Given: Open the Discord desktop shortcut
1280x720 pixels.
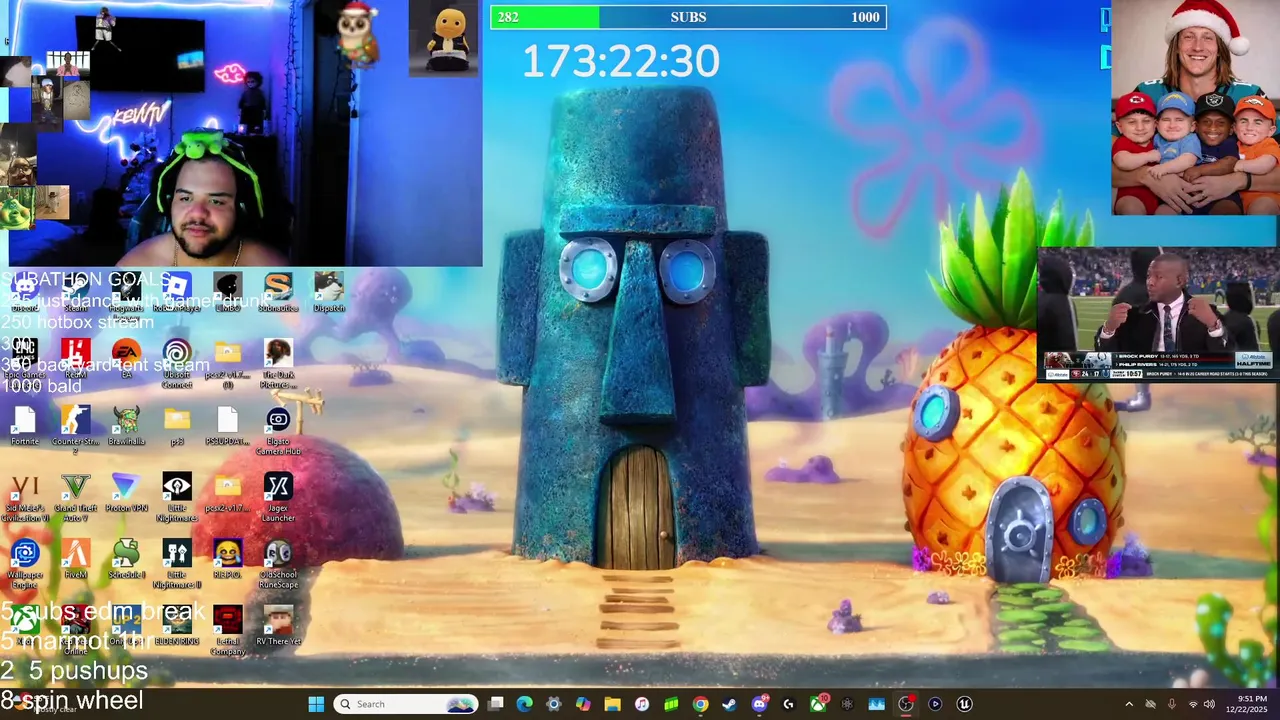Looking at the screenshot, I should click(24, 292).
